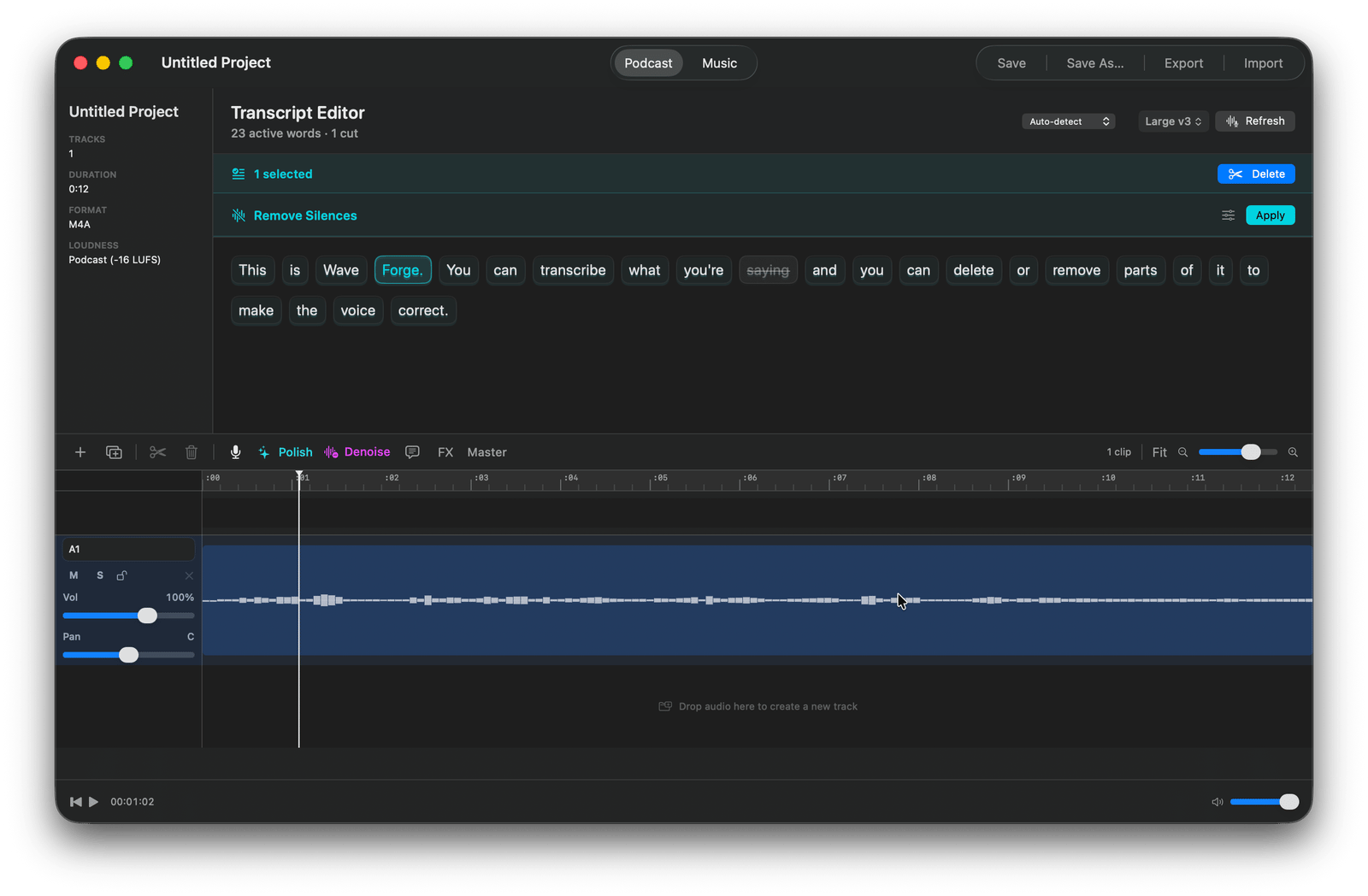Click the cut word 'saying'
The image size is (1368, 896).
coord(768,270)
